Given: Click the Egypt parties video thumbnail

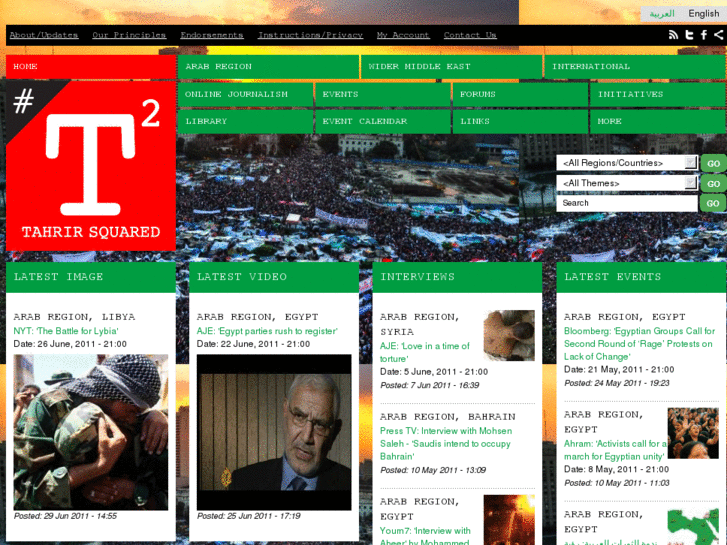Looking at the screenshot, I should 274,432.
